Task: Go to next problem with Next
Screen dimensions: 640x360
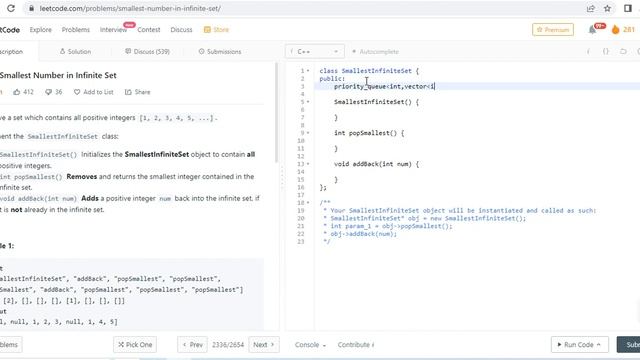Action: pyautogui.click(x=264, y=344)
